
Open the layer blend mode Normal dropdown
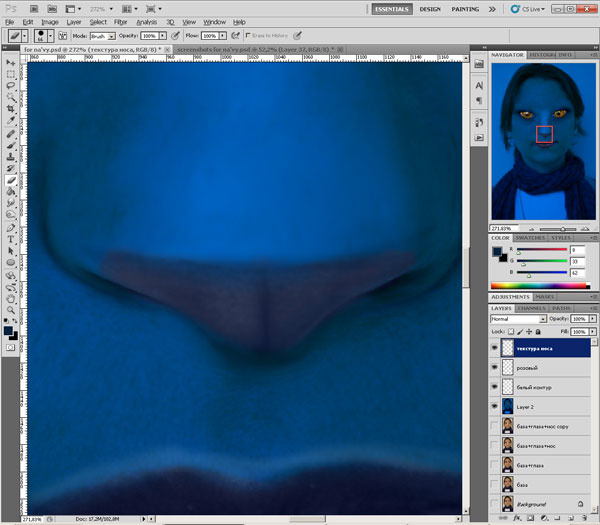514,318
